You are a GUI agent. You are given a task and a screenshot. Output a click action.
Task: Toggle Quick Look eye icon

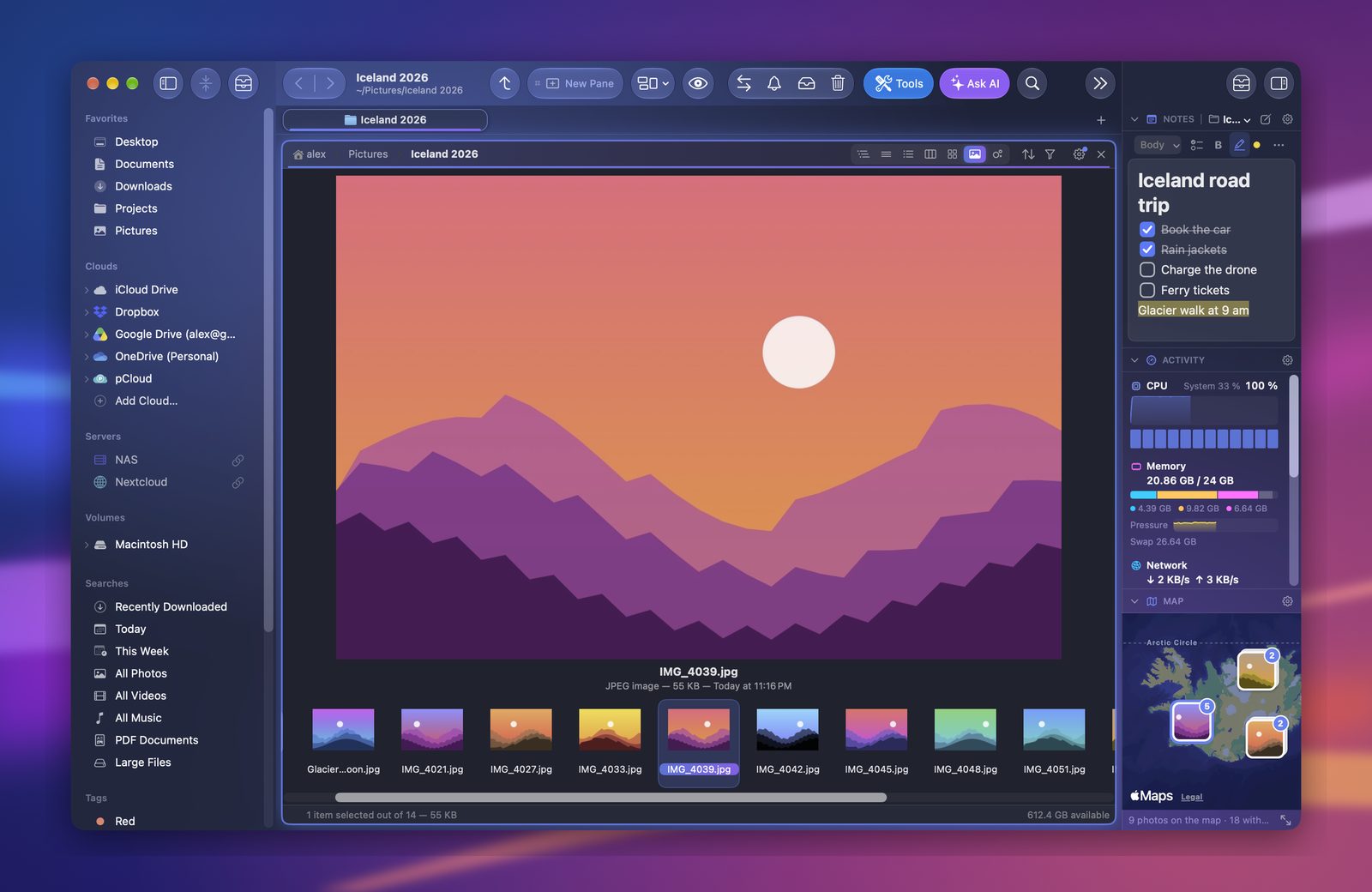click(x=698, y=83)
